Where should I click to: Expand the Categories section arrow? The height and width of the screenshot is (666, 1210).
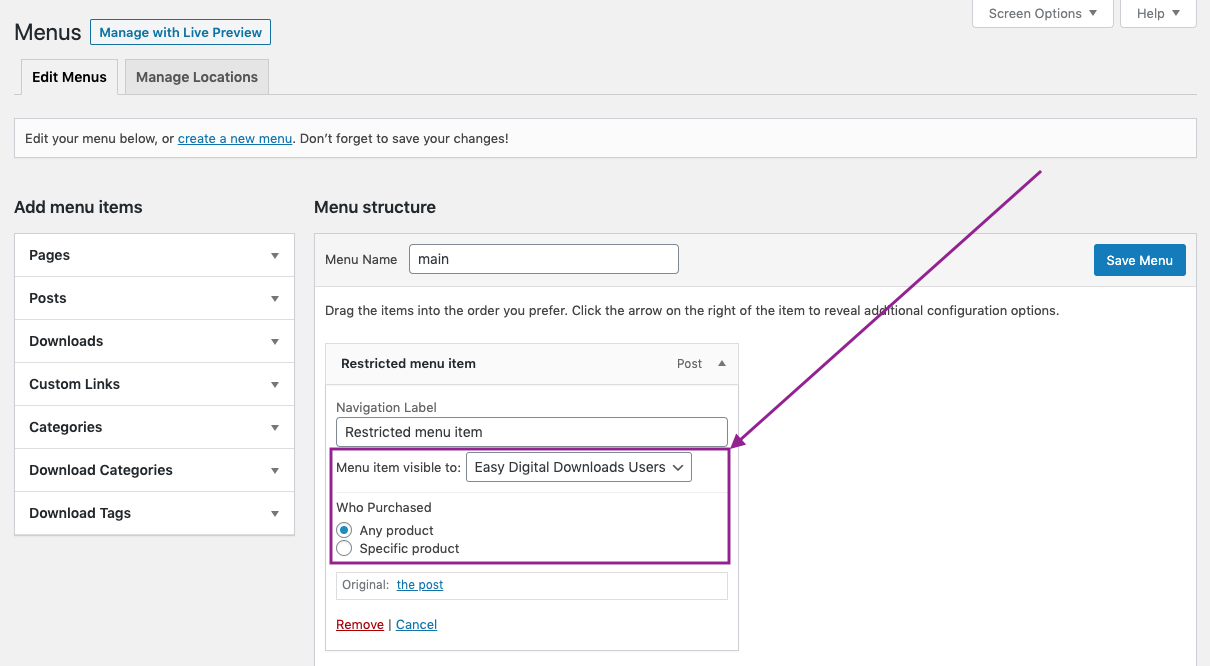coord(275,428)
